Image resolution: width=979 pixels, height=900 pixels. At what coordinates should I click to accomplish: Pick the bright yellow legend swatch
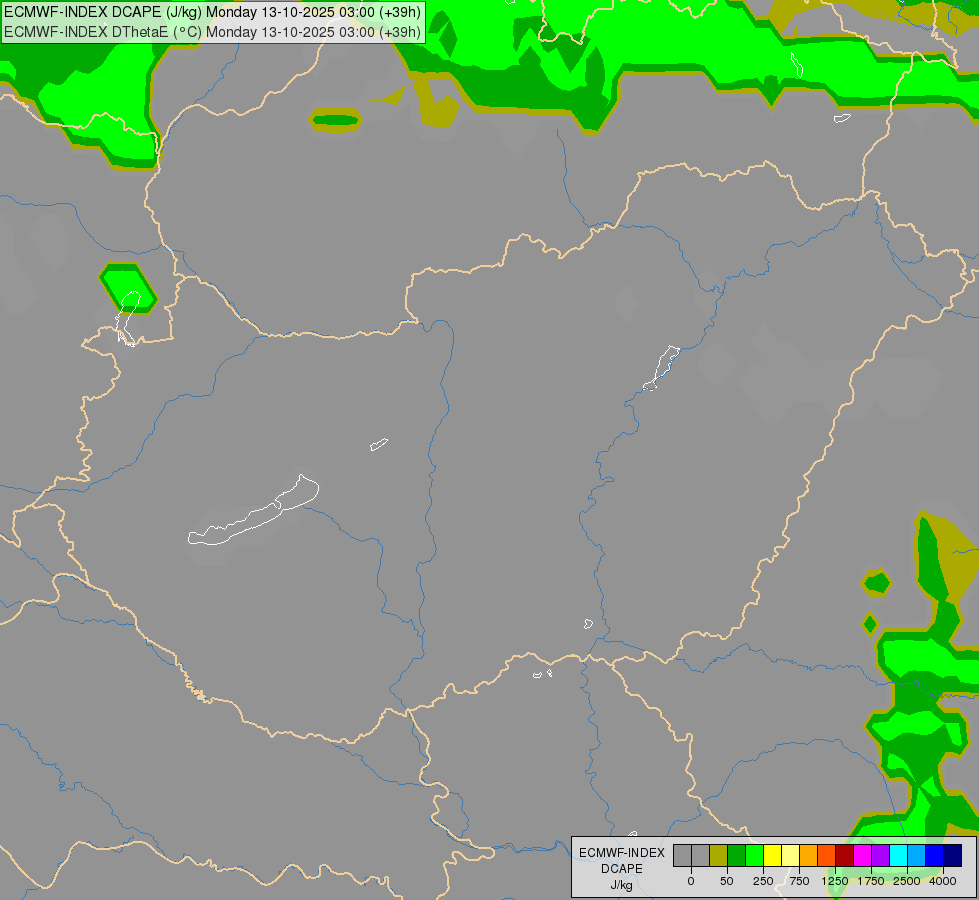click(772, 855)
